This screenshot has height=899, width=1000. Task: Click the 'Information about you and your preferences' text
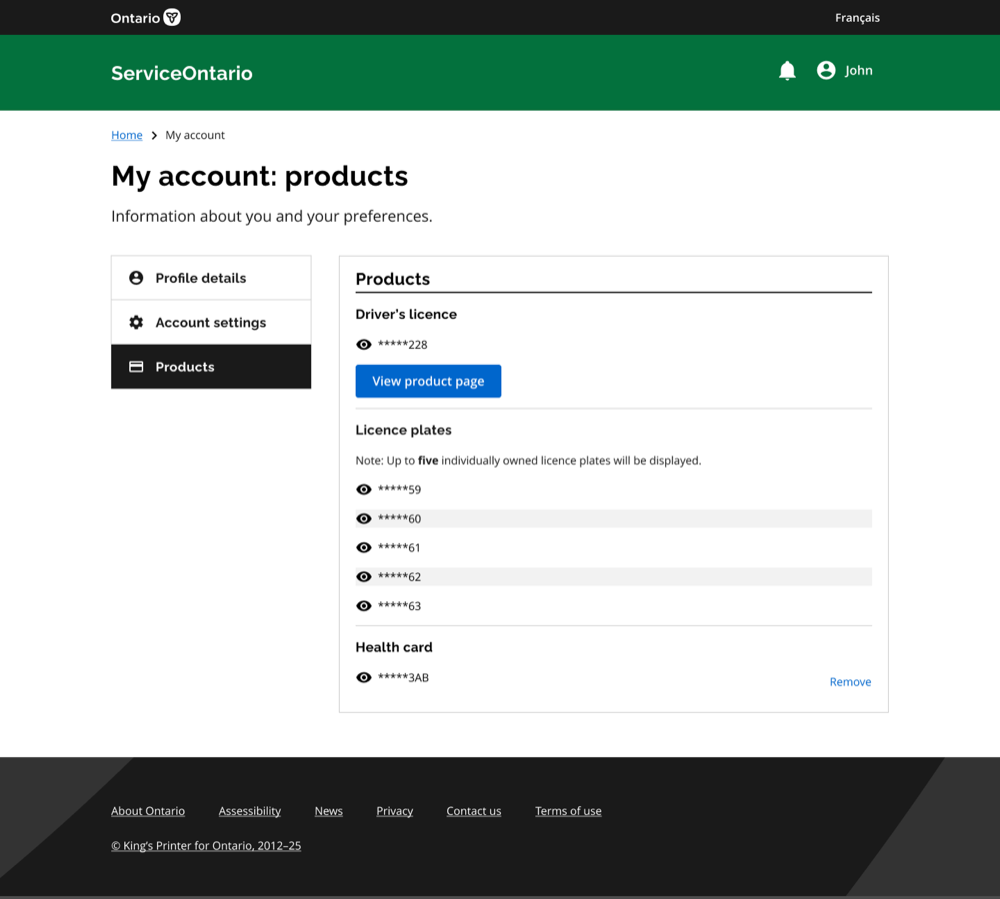272,217
